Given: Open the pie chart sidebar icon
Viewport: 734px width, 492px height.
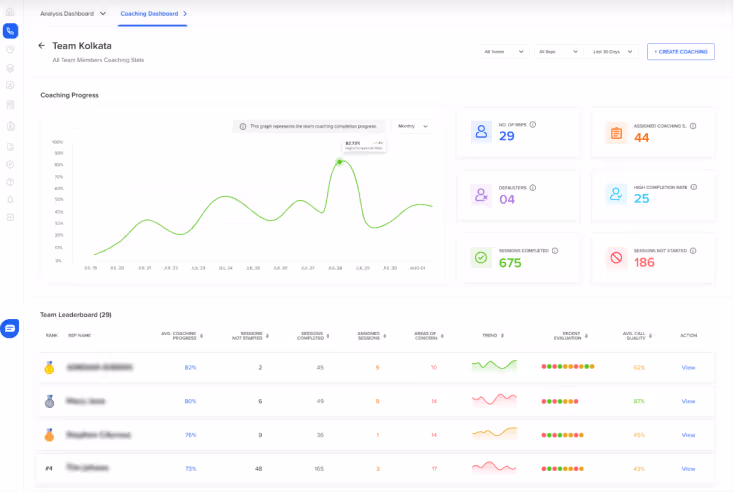Looking at the screenshot, I should pos(10,50).
